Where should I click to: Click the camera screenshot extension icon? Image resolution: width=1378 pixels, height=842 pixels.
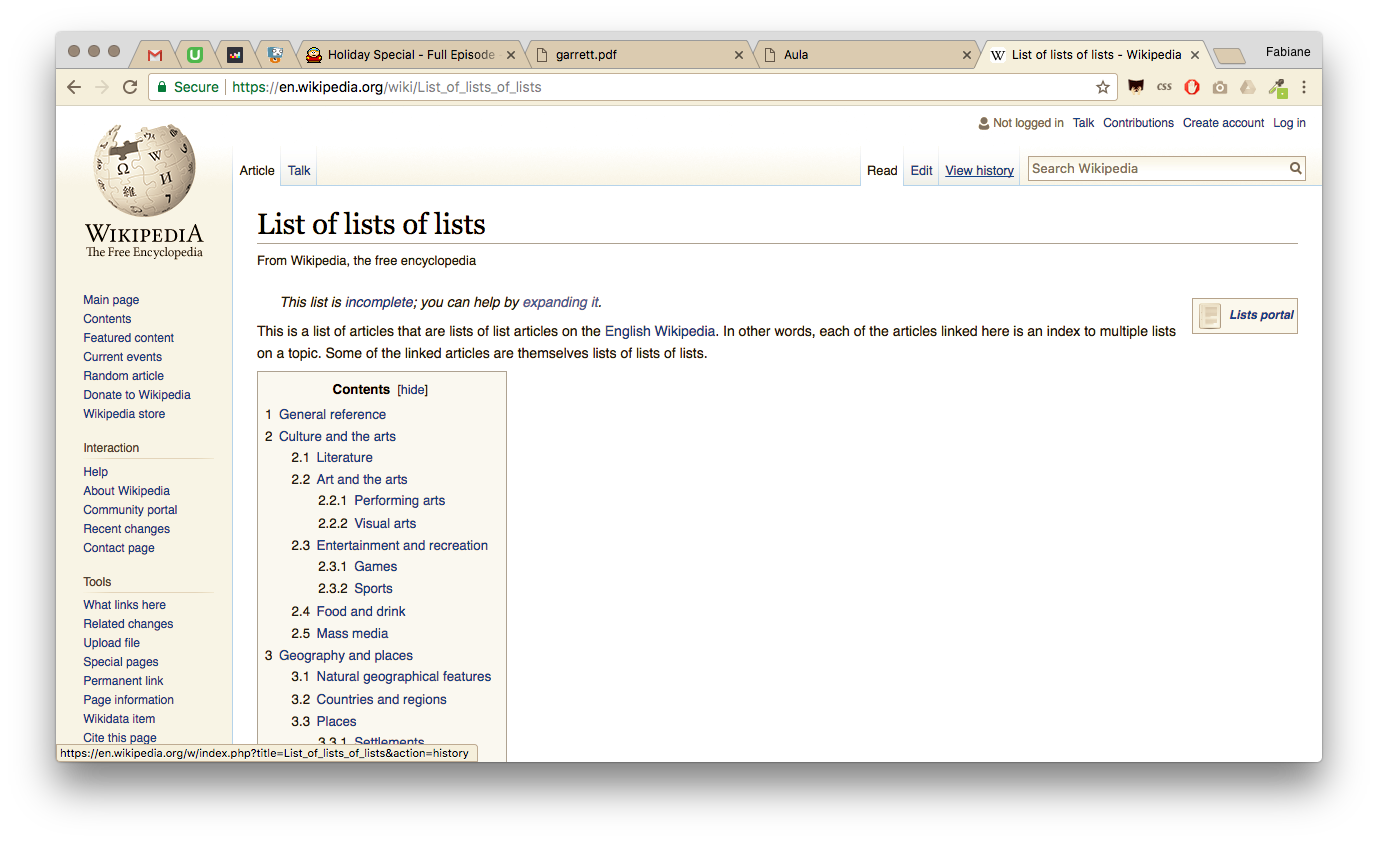click(1220, 87)
